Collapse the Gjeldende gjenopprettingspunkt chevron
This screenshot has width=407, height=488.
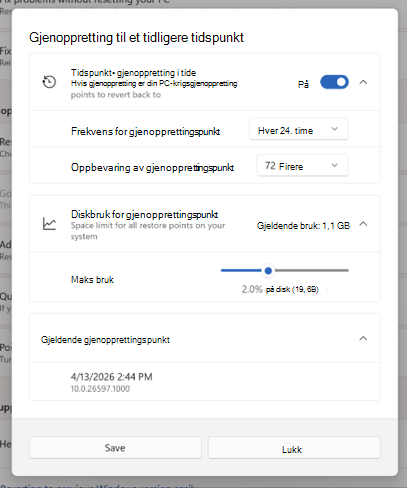coord(363,338)
